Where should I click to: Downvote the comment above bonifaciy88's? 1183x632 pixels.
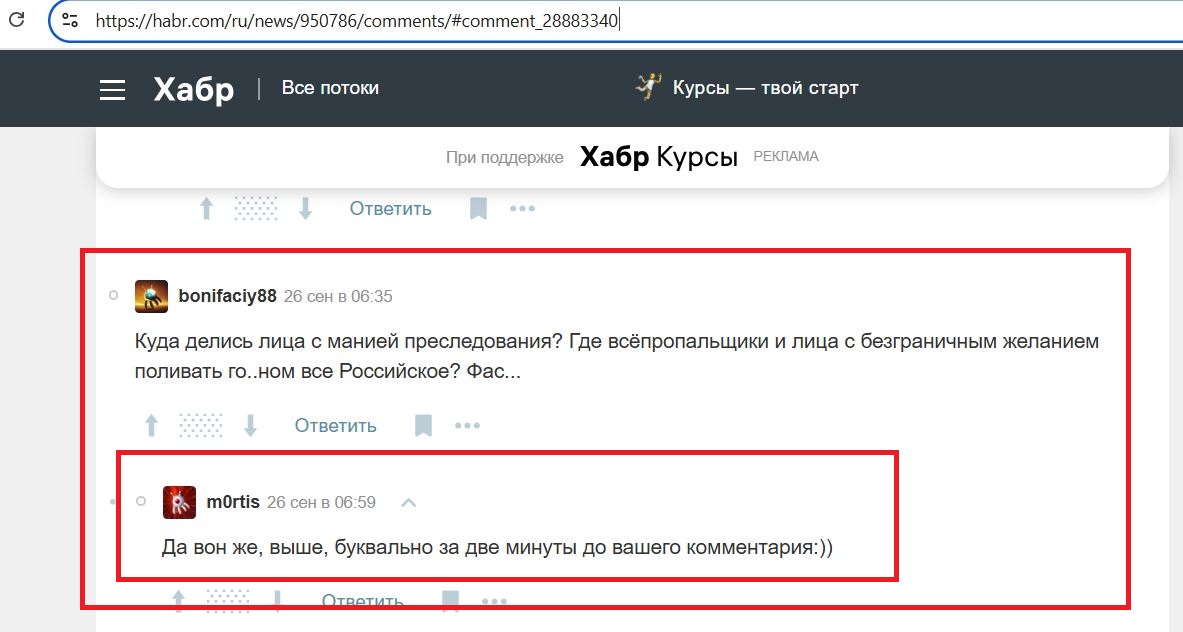pos(305,209)
